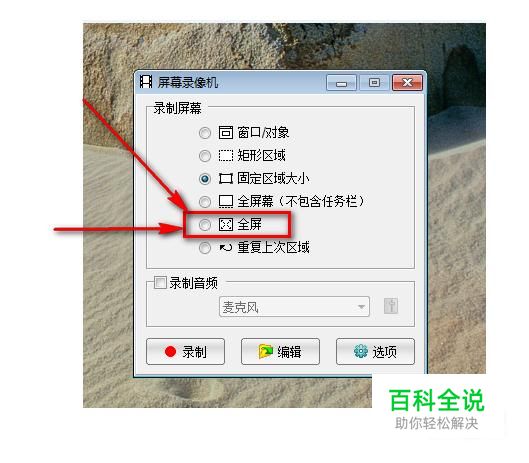Minimize the 屏幕录像机 window
Image resolution: width=529 pixels, height=463 pixels.
(x=341, y=83)
